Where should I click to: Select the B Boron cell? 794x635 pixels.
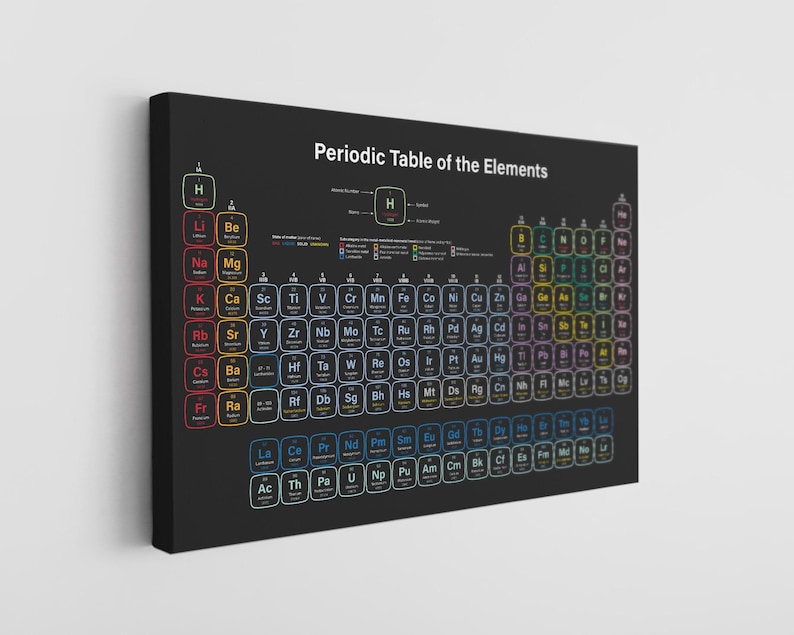pos(521,240)
